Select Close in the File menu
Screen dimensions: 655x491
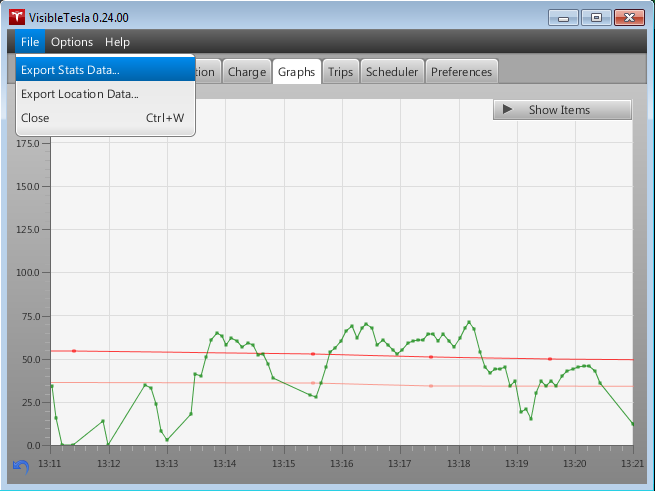tap(105, 118)
